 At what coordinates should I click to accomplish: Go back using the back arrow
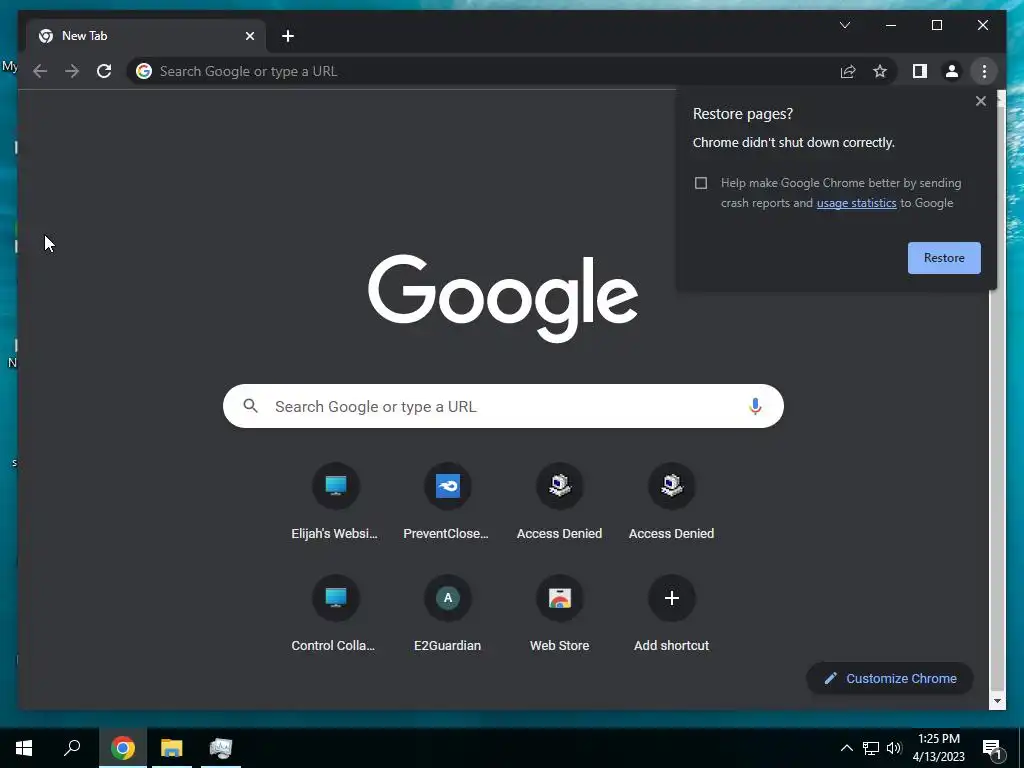pyautogui.click(x=40, y=71)
